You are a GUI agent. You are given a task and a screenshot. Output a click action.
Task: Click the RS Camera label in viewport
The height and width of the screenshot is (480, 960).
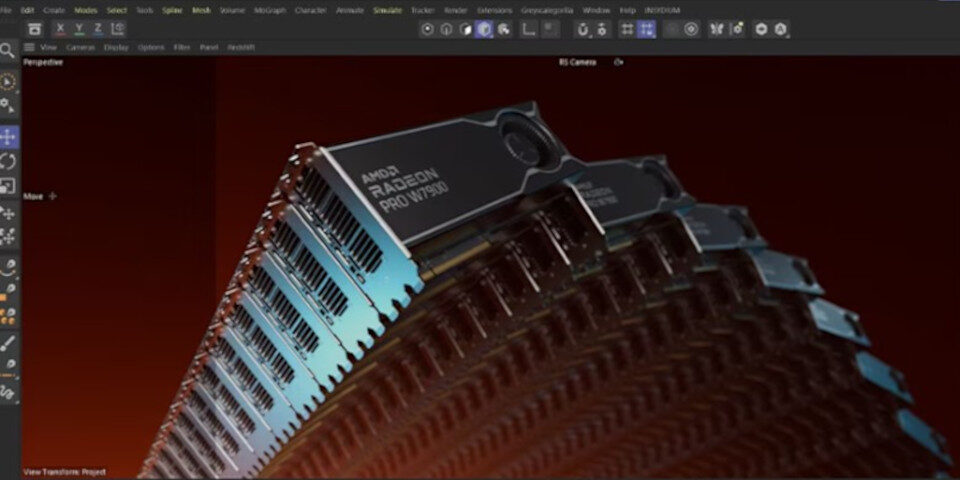coord(577,62)
